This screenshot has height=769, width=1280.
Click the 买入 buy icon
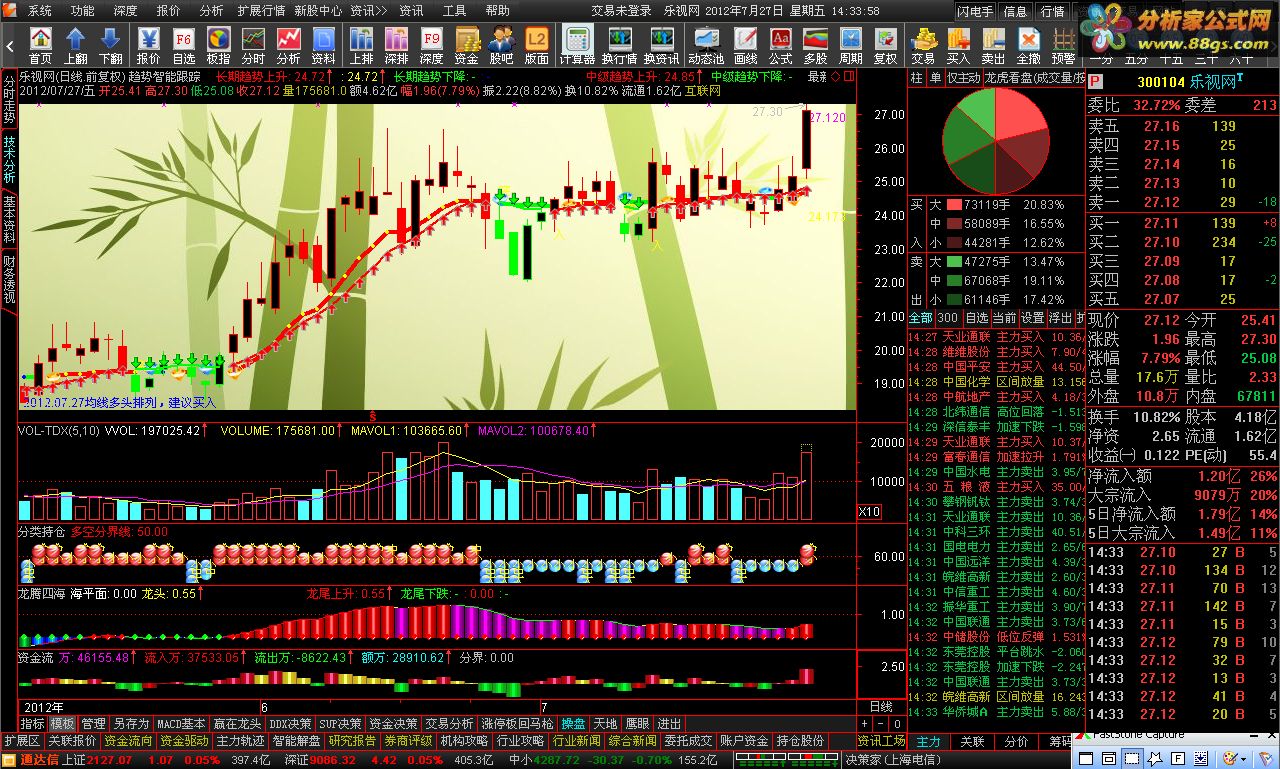click(958, 46)
